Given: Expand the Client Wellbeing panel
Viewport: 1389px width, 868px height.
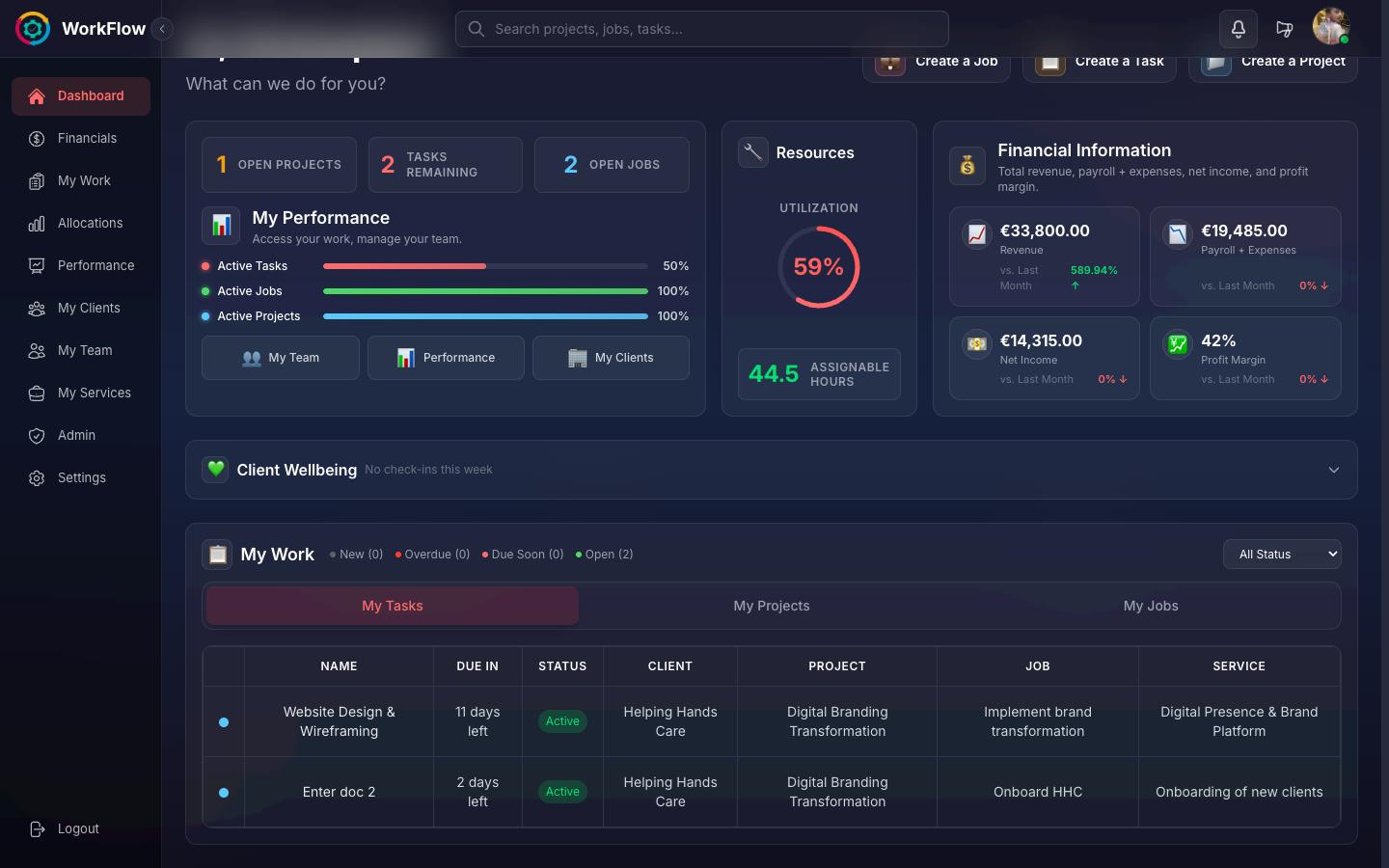Looking at the screenshot, I should pyautogui.click(x=1333, y=471).
